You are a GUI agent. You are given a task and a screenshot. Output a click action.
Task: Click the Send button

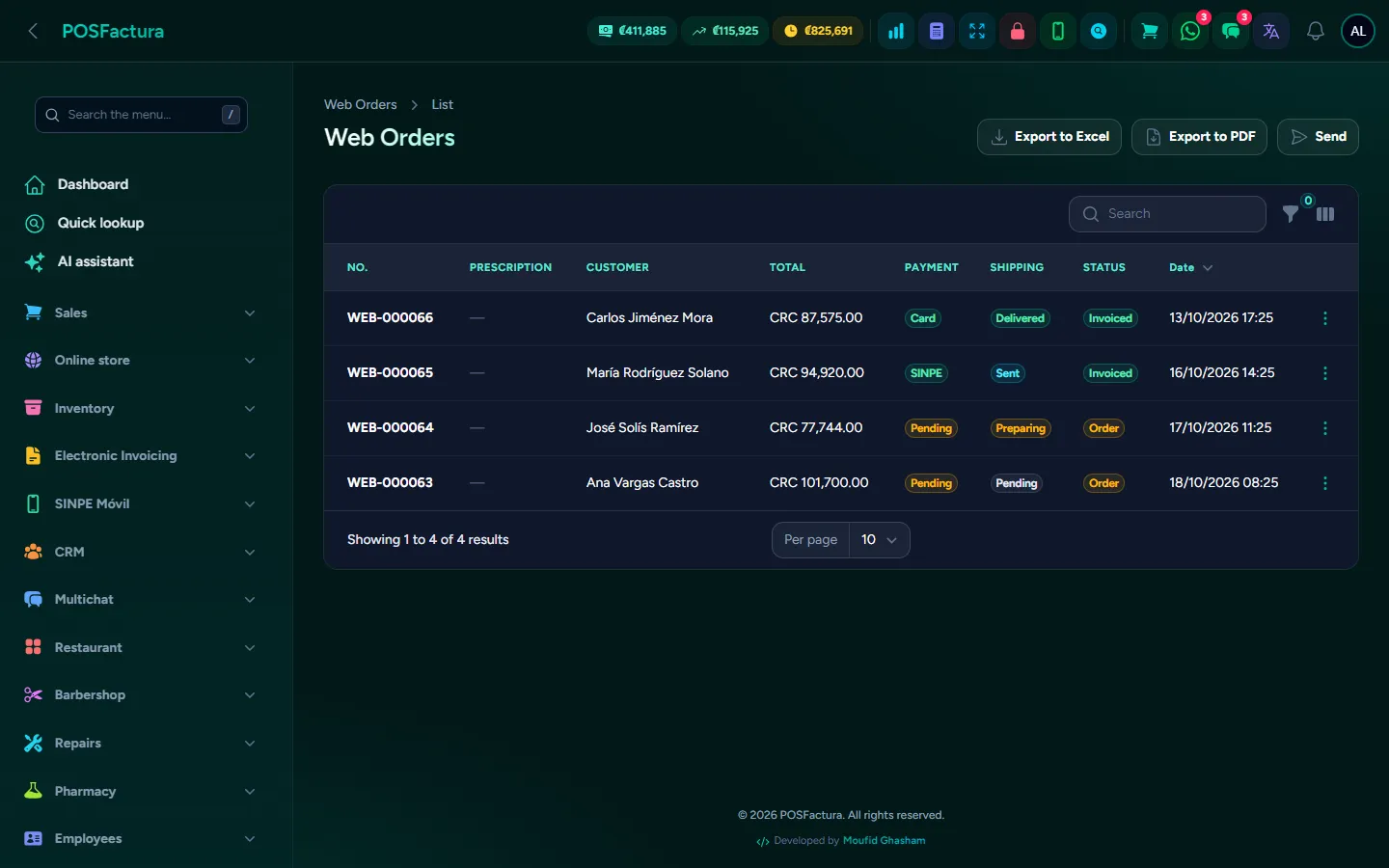1318,137
